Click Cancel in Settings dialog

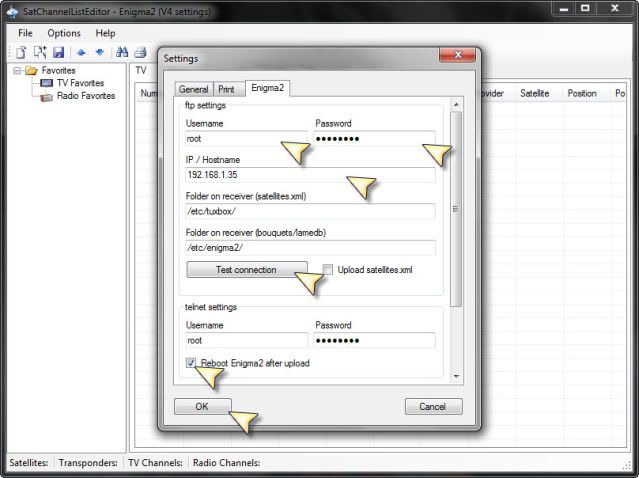point(434,406)
